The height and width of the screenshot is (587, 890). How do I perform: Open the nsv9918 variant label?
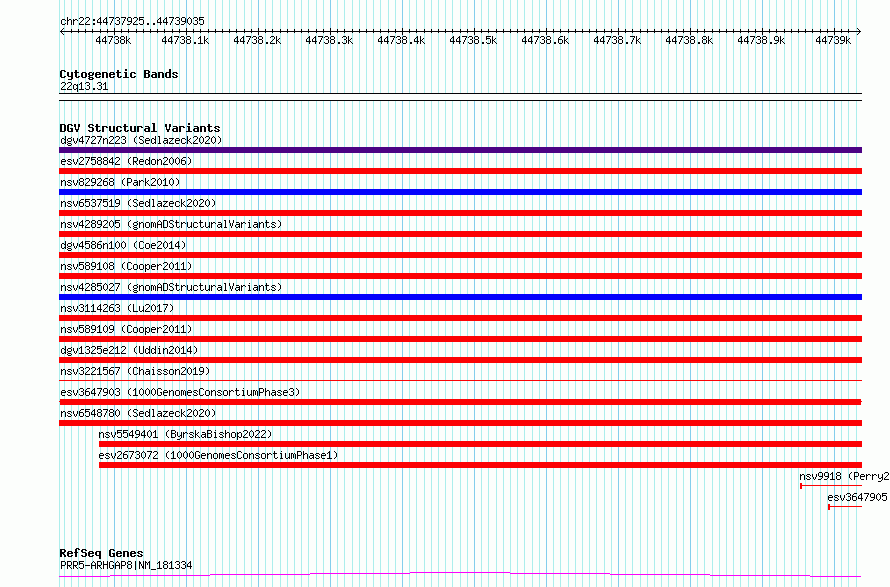(844, 476)
